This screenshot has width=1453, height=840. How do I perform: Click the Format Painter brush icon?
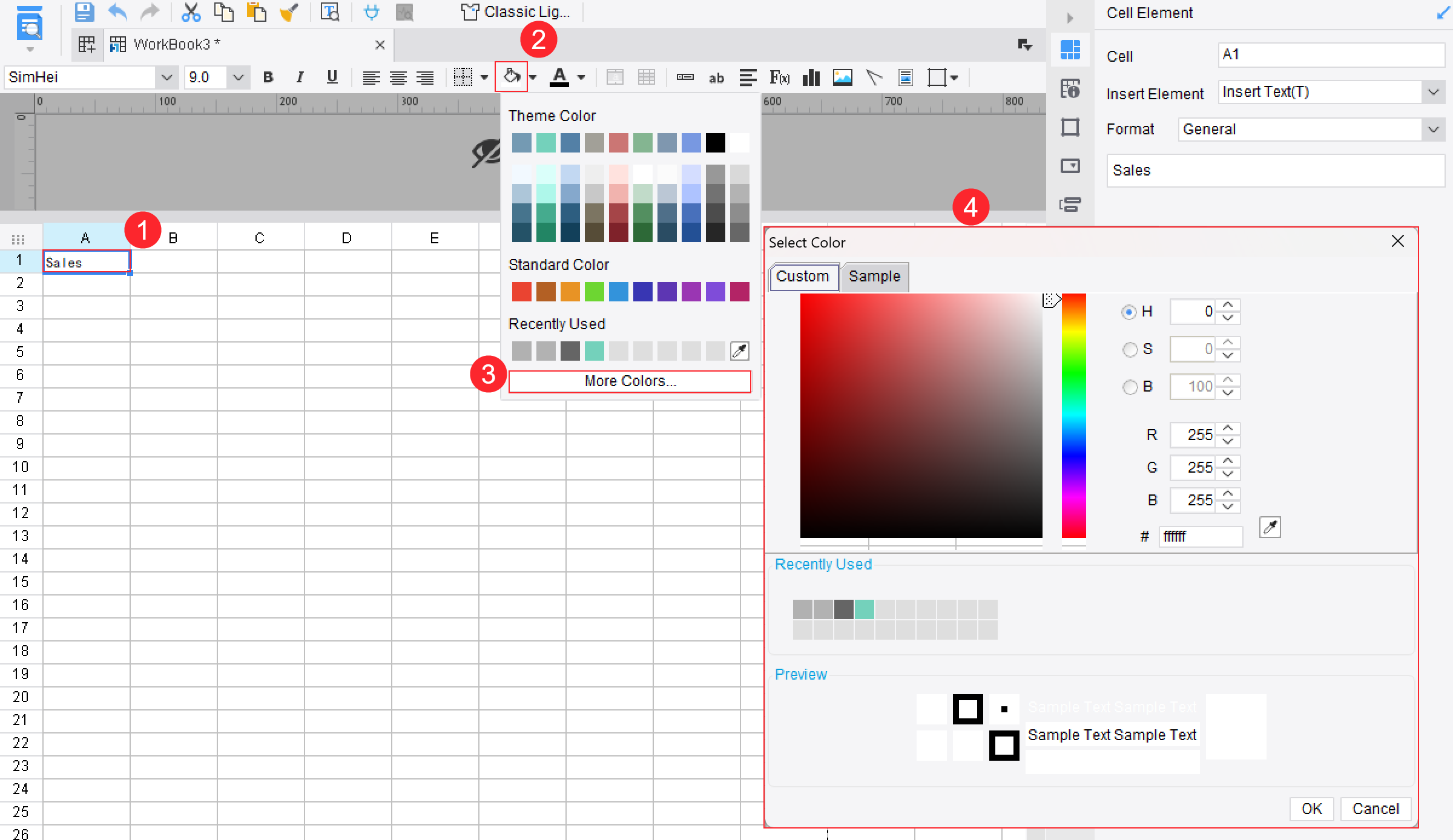289,11
